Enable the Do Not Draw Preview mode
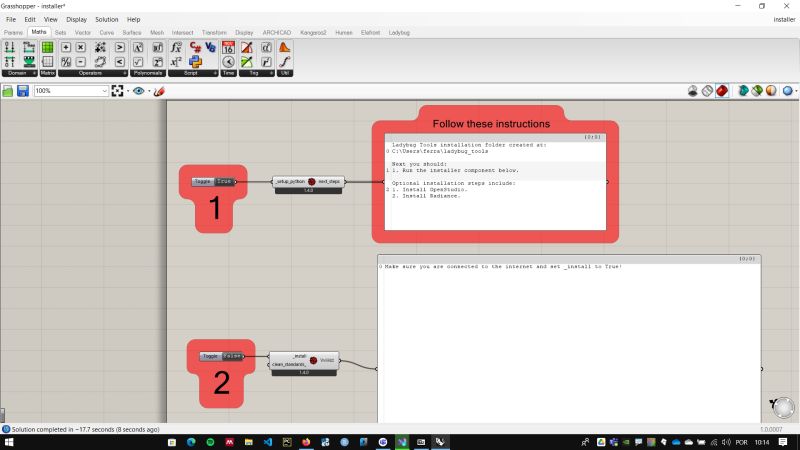 click(x=693, y=91)
